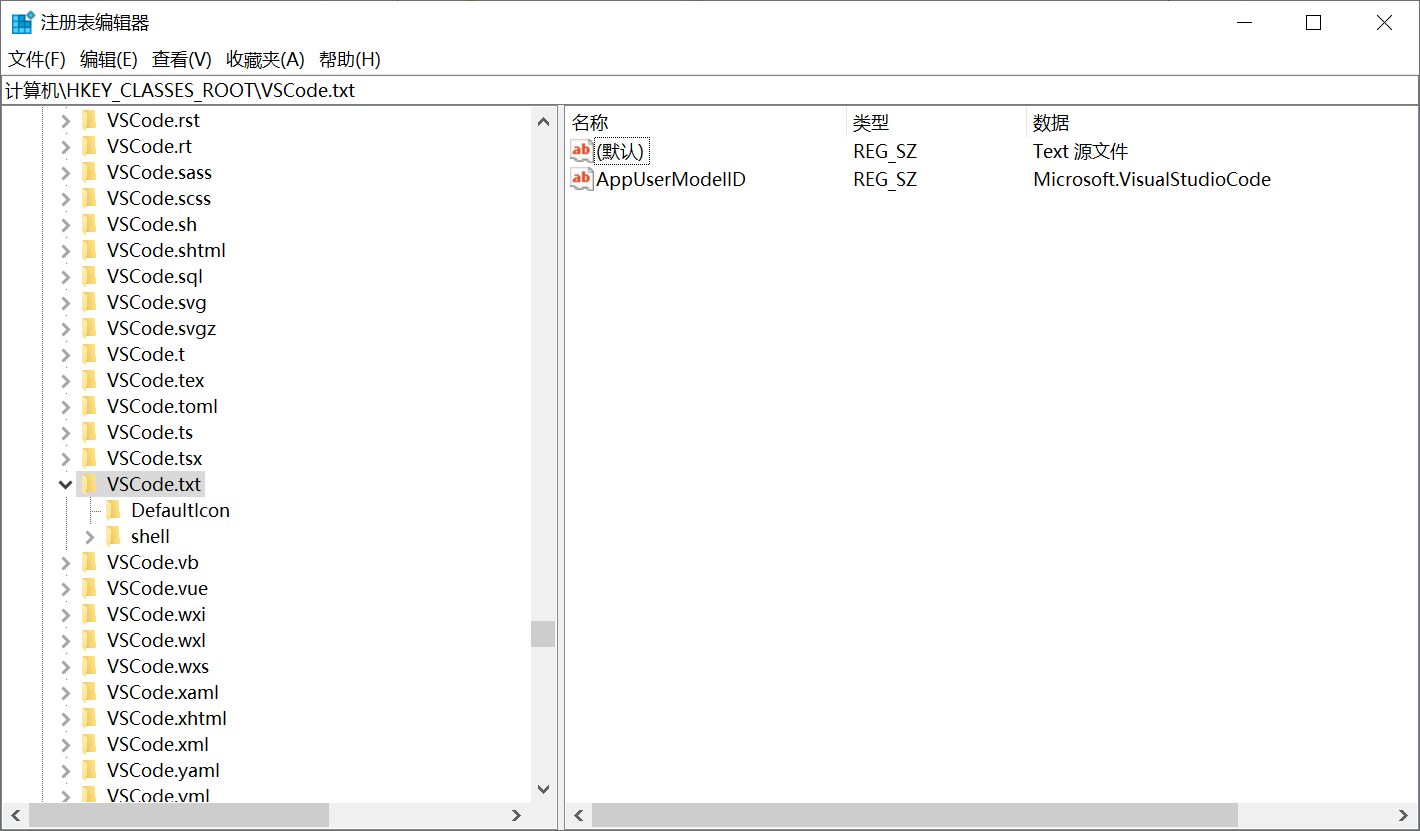Open the 查看(V) menu
Screen dimensions: 1420x831
(x=182, y=59)
